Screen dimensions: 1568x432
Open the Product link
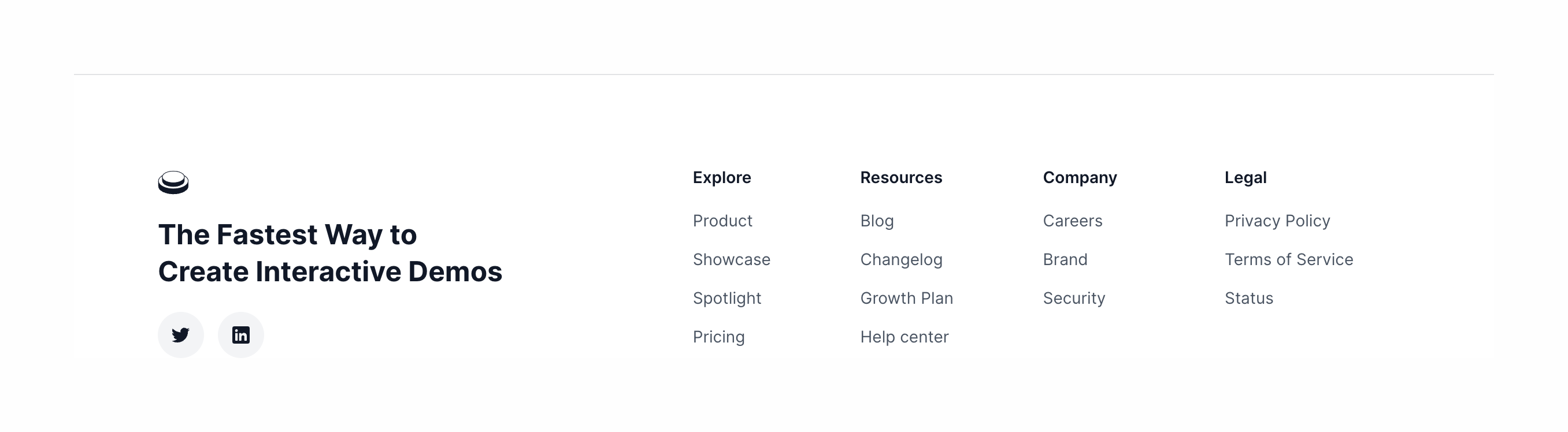pos(722,221)
